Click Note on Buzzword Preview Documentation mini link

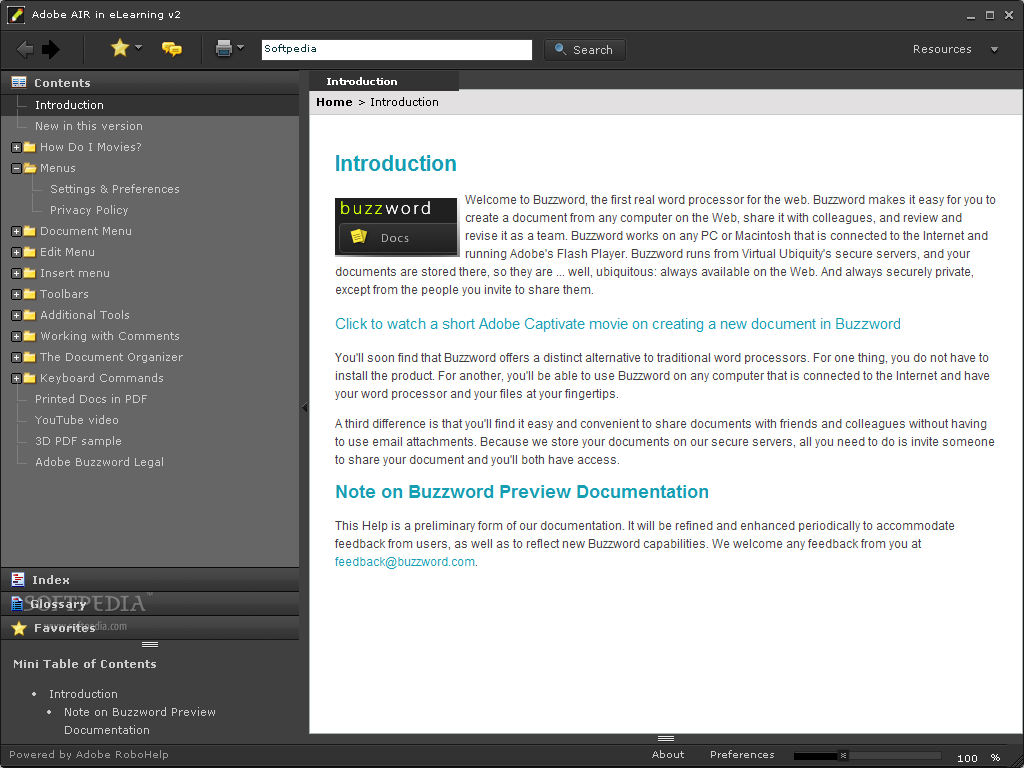(139, 721)
